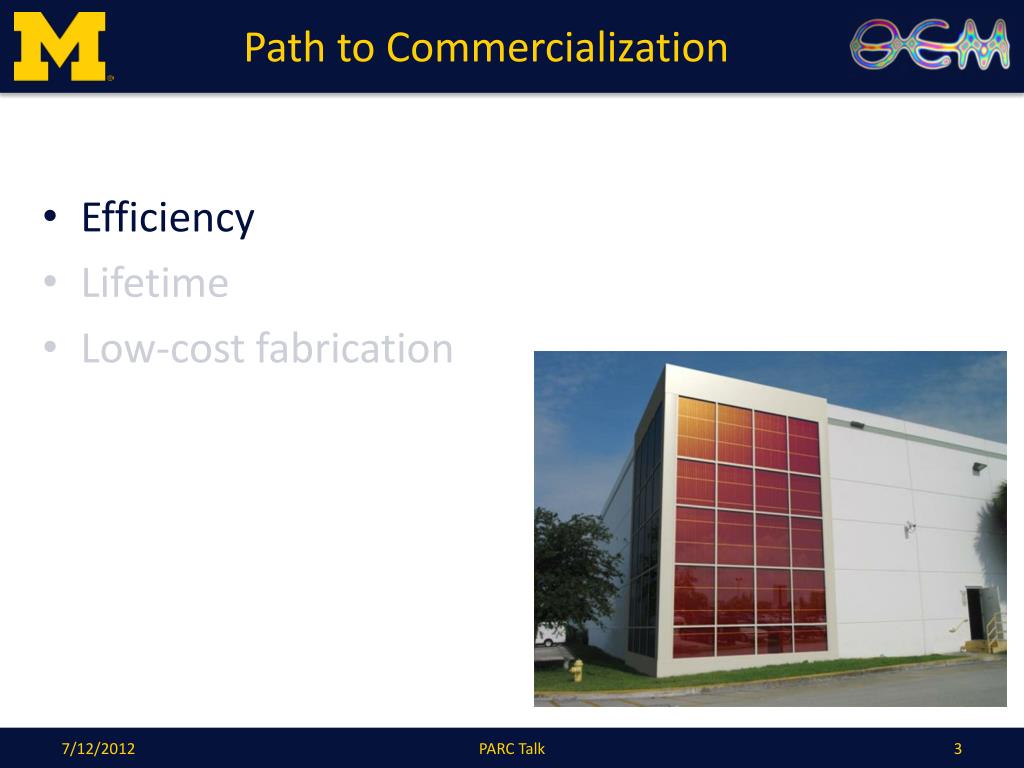Click the University of Michigan block M logo
The height and width of the screenshot is (768, 1024).
[x=60, y=45]
